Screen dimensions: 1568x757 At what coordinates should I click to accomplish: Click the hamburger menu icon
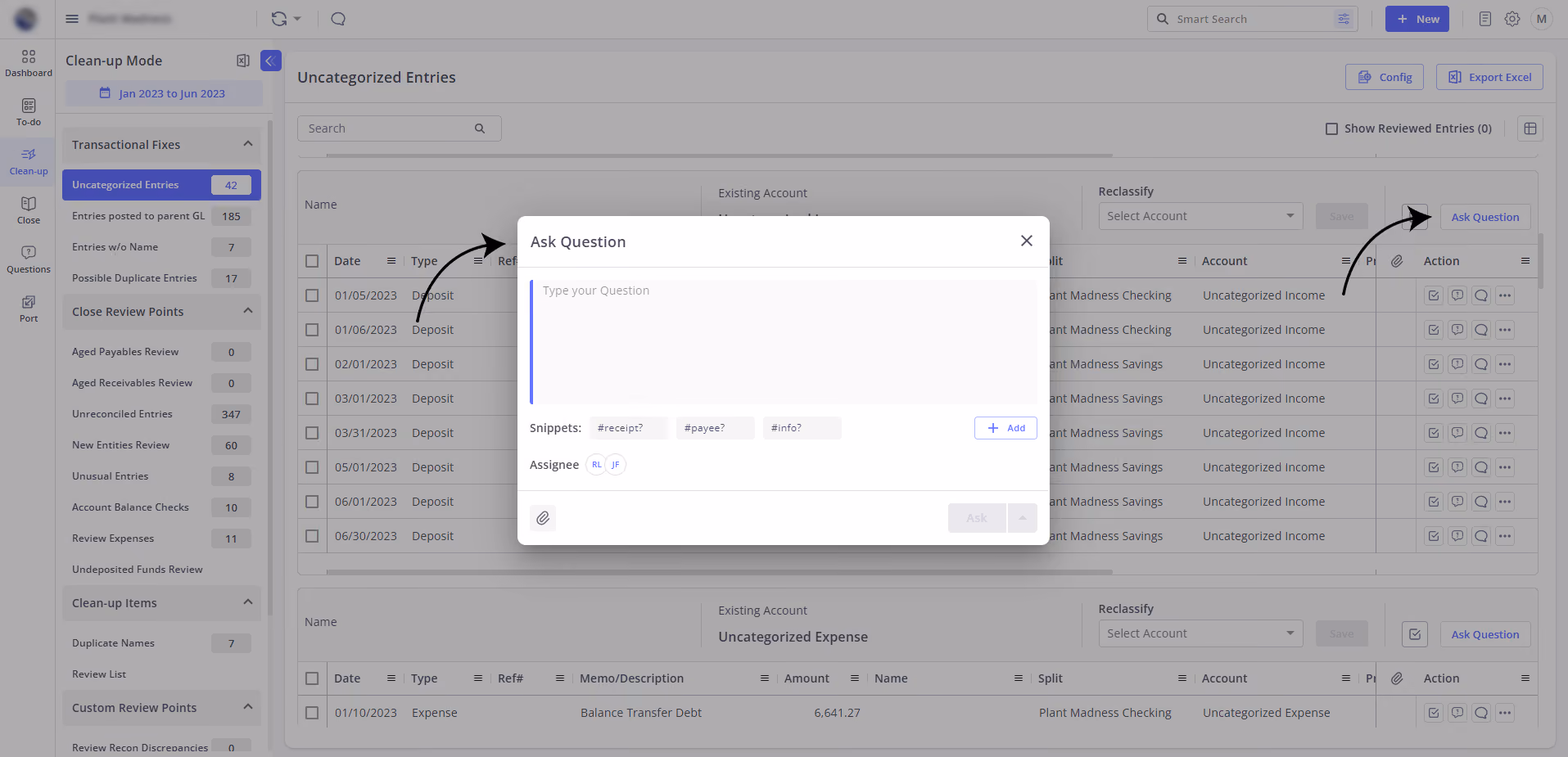72,19
